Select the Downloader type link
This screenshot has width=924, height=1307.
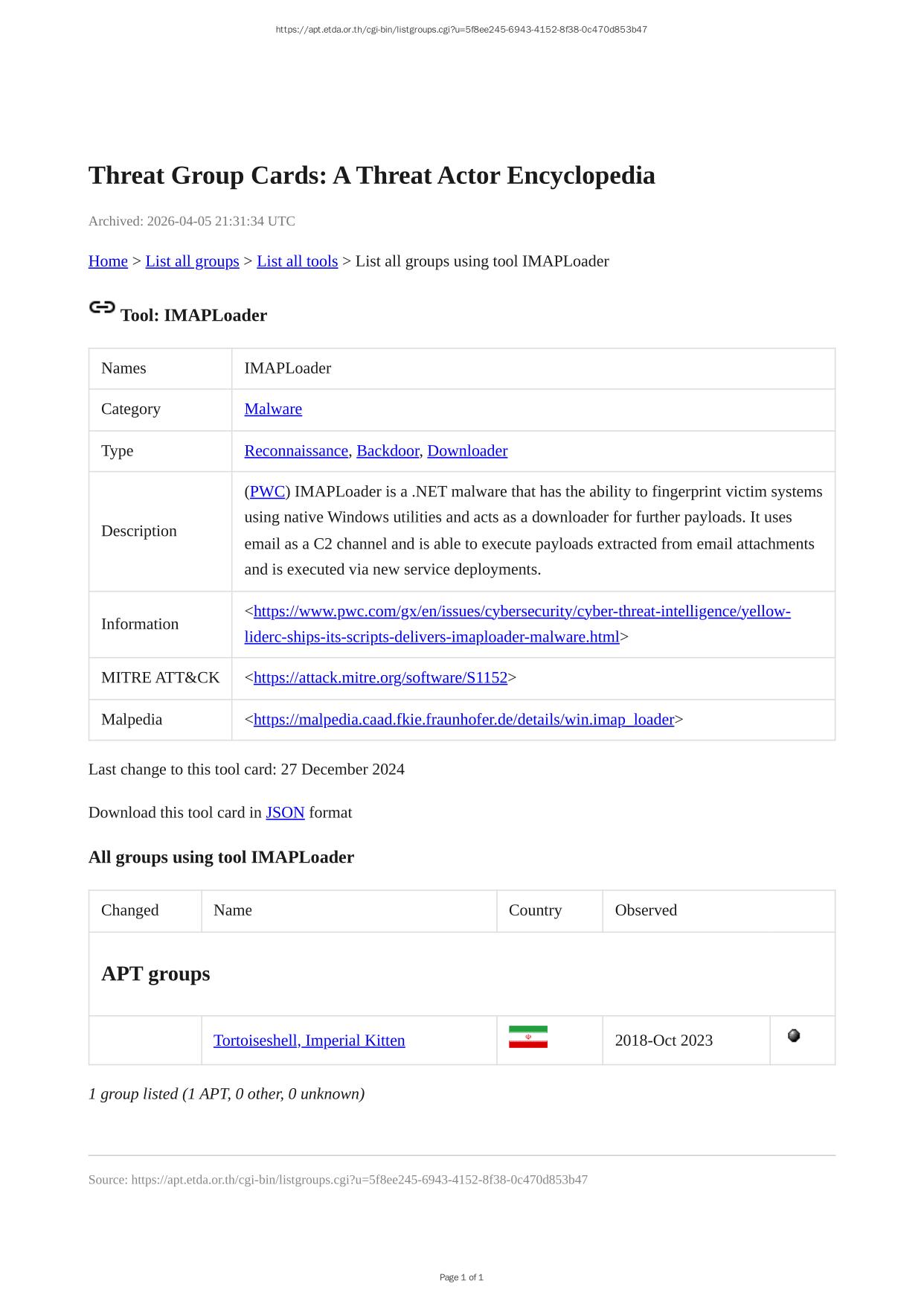coord(467,451)
